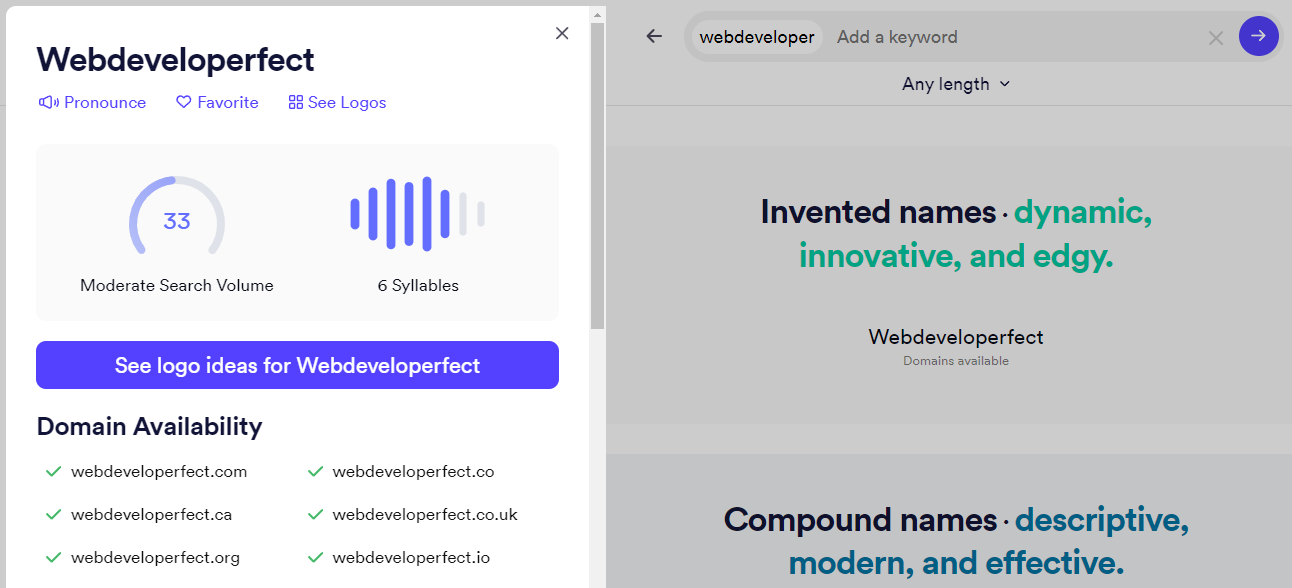Click the Favorite heart icon

point(183,102)
